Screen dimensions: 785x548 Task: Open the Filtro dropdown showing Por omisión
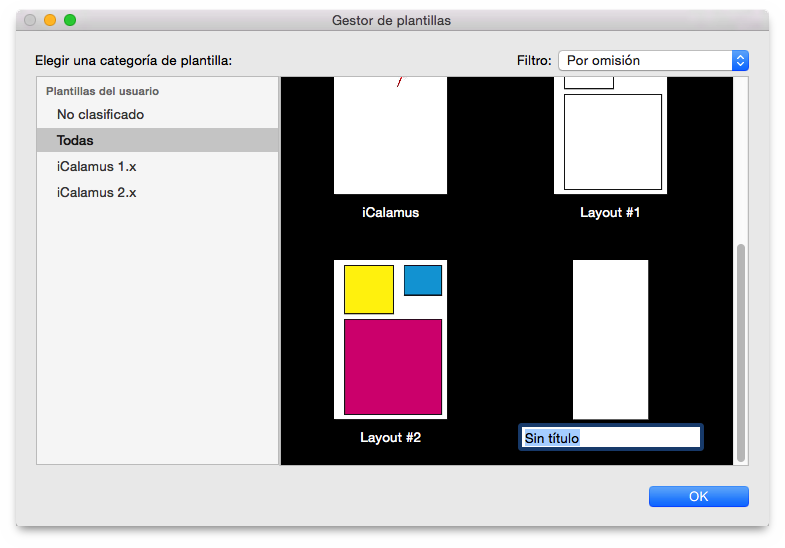coord(653,61)
